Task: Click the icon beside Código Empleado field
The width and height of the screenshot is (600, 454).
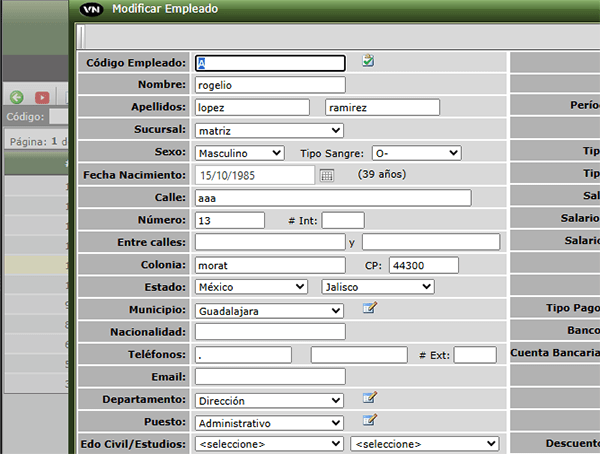Action: pos(368,61)
